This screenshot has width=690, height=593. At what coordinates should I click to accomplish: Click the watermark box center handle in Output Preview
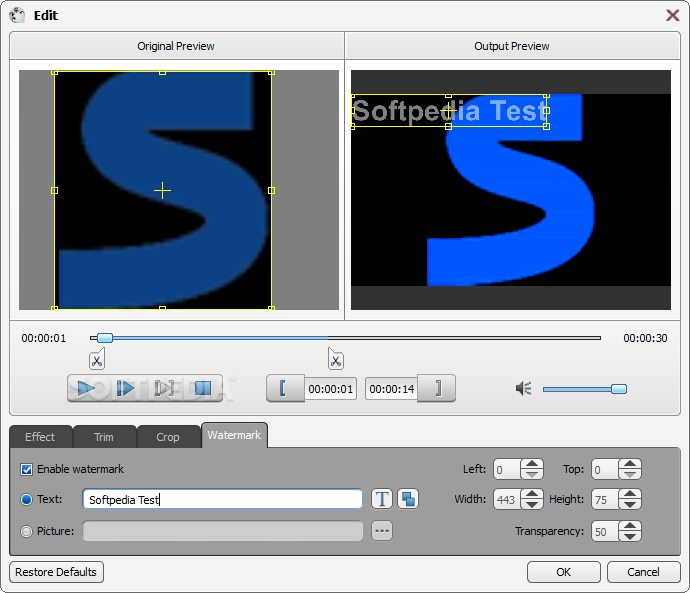[448, 111]
